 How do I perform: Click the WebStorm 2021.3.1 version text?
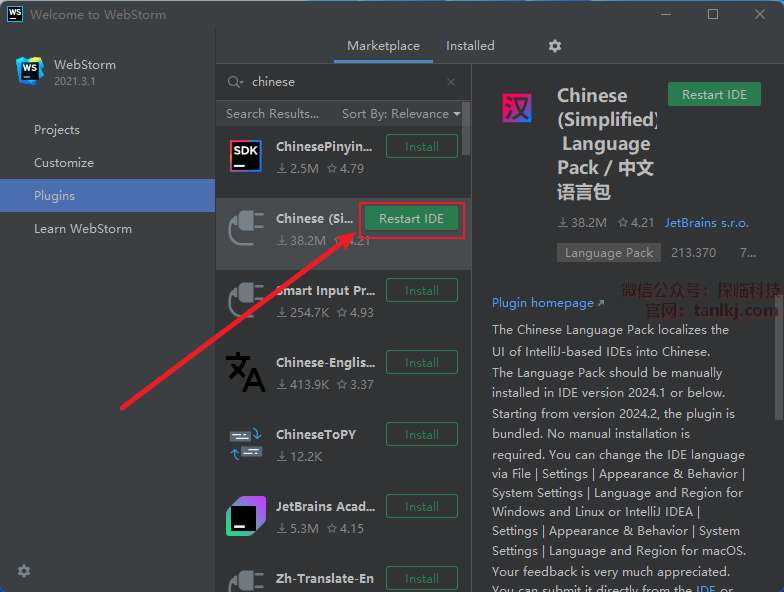[x=74, y=81]
